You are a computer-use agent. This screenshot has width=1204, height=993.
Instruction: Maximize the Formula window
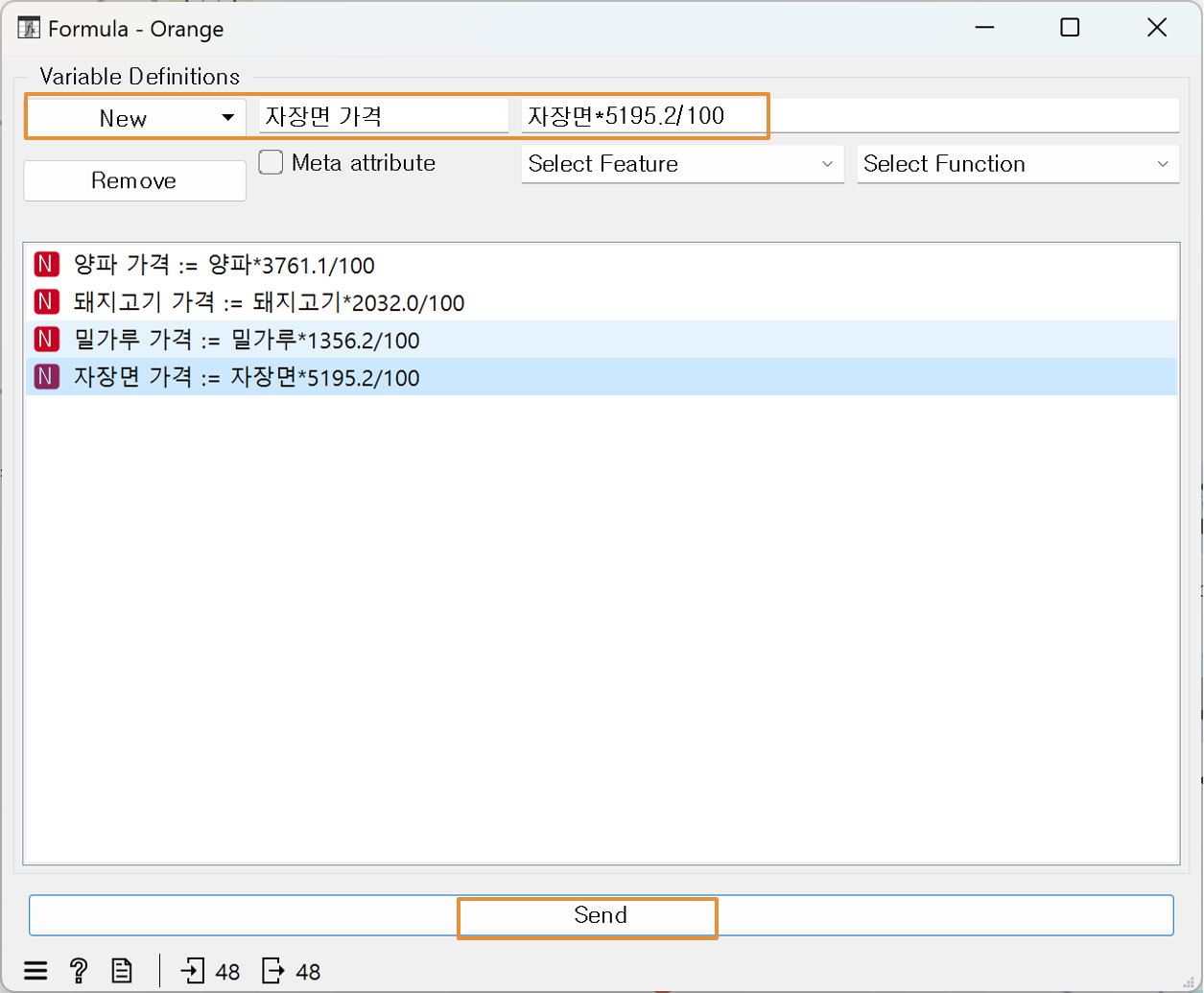[1070, 28]
